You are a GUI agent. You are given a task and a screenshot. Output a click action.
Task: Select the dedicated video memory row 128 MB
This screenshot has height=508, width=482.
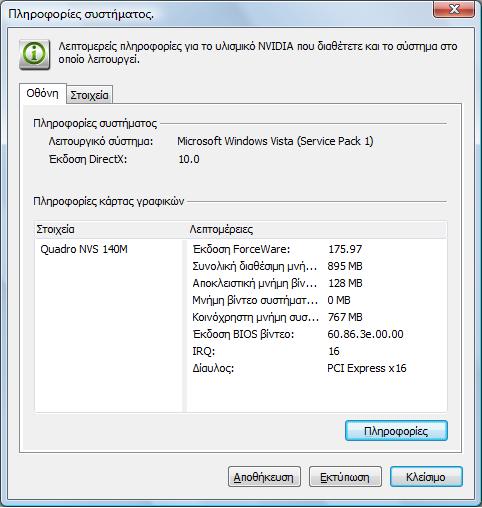click(x=316, y=283)
